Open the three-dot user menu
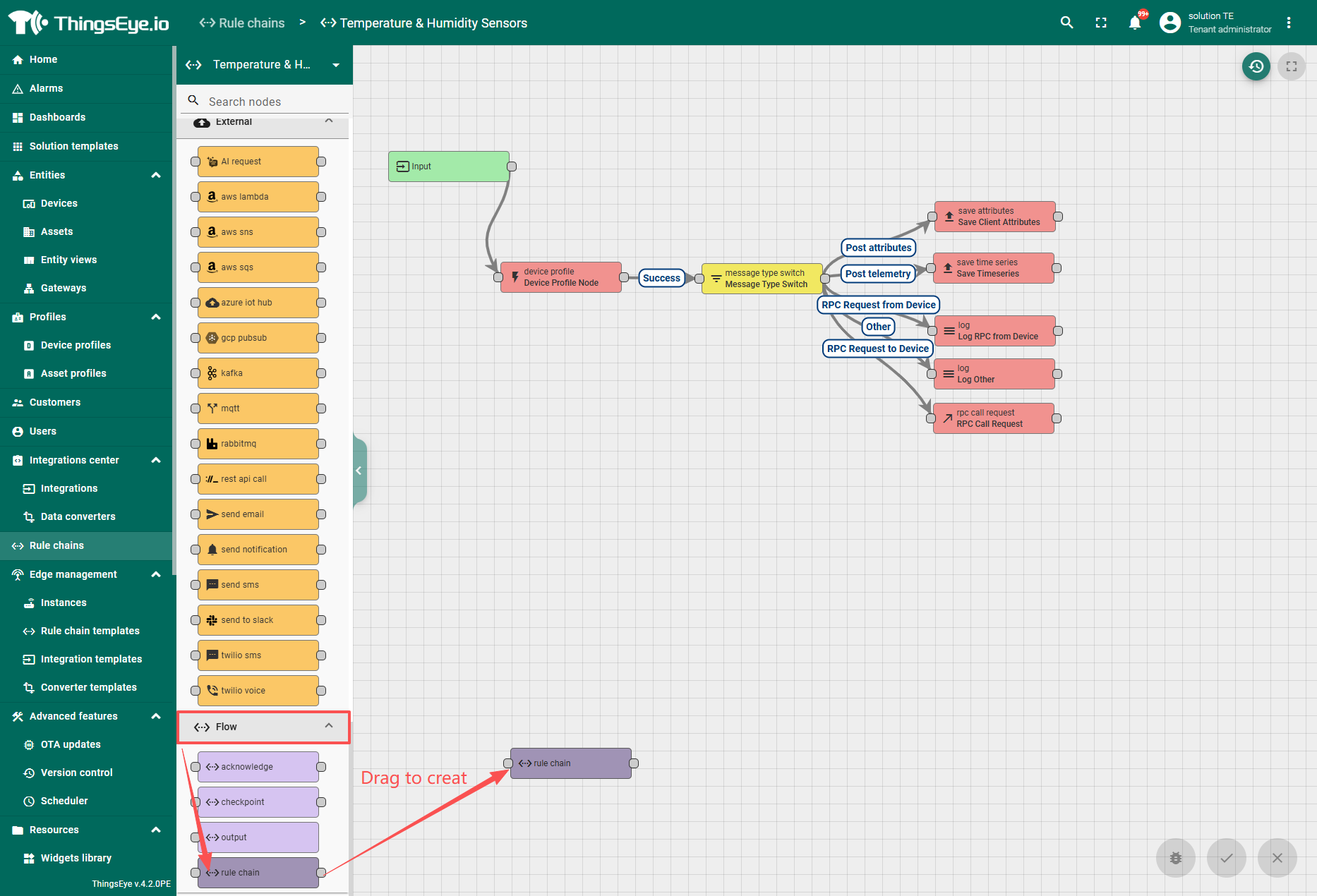The width and height of the screenshot is (1317, 896). pos(1288,23)
